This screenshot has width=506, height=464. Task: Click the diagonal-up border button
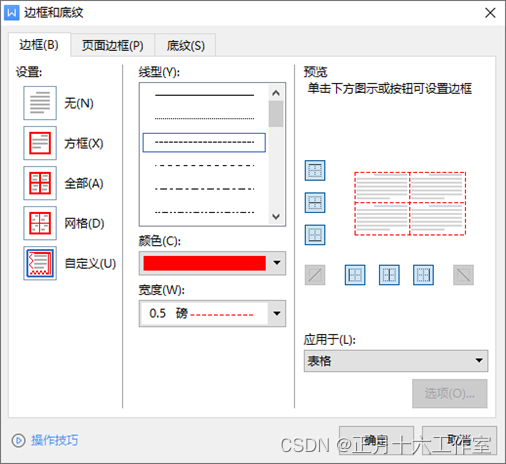point(315,275)
